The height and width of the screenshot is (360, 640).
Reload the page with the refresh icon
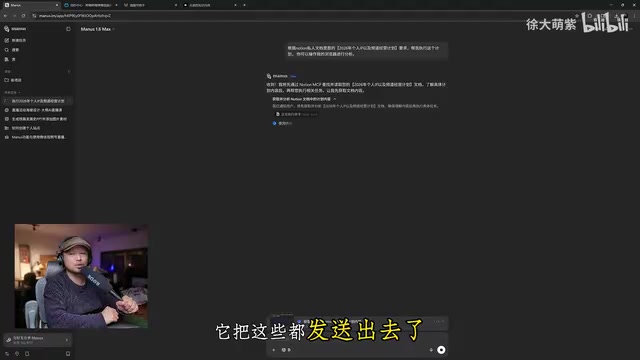pos(23,16)
